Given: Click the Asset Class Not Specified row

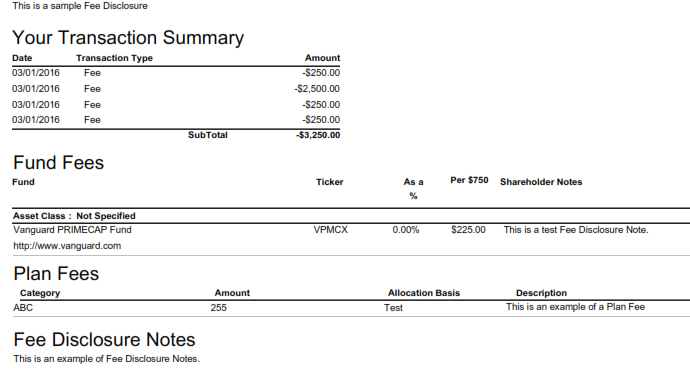Looking at the screenshot, I should (x=351, y=216).
